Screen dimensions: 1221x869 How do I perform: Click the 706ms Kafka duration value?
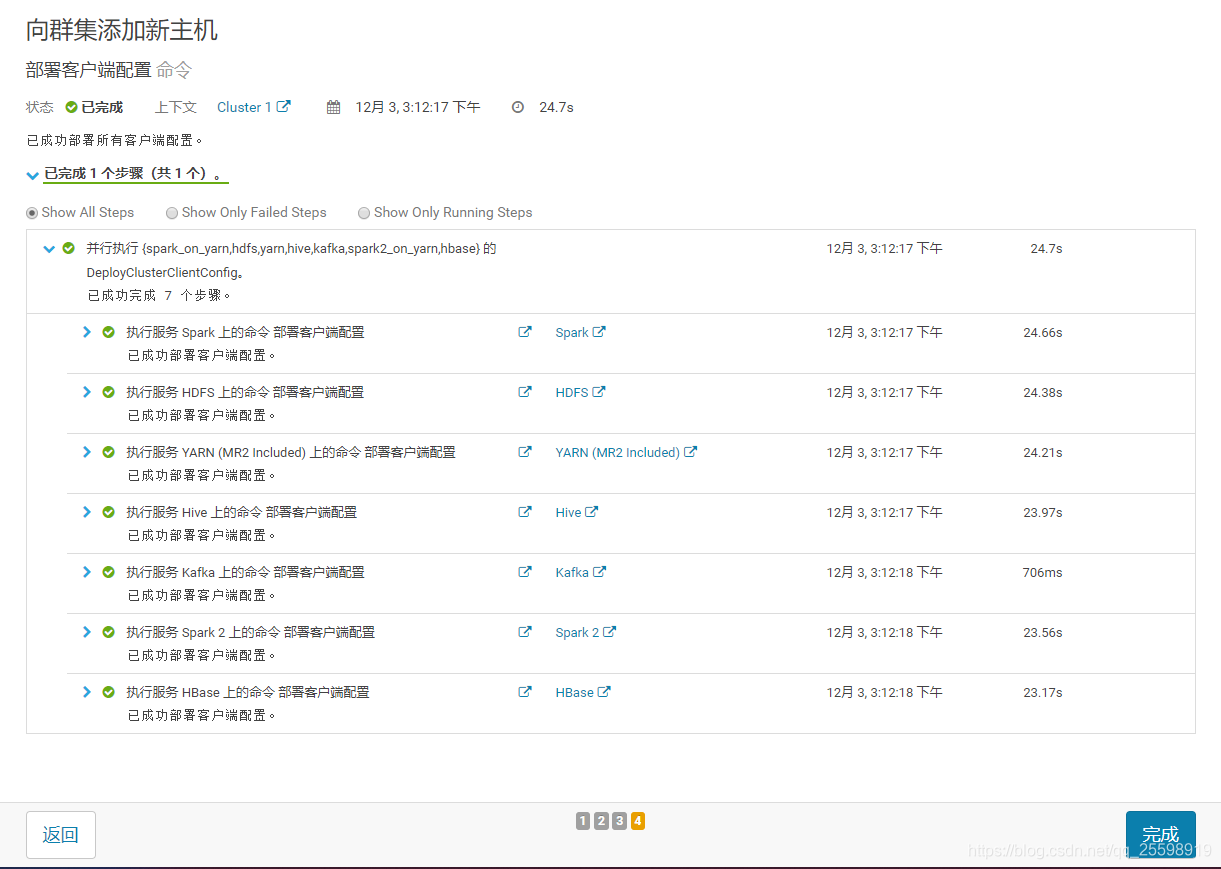[x=1042, y=573]
